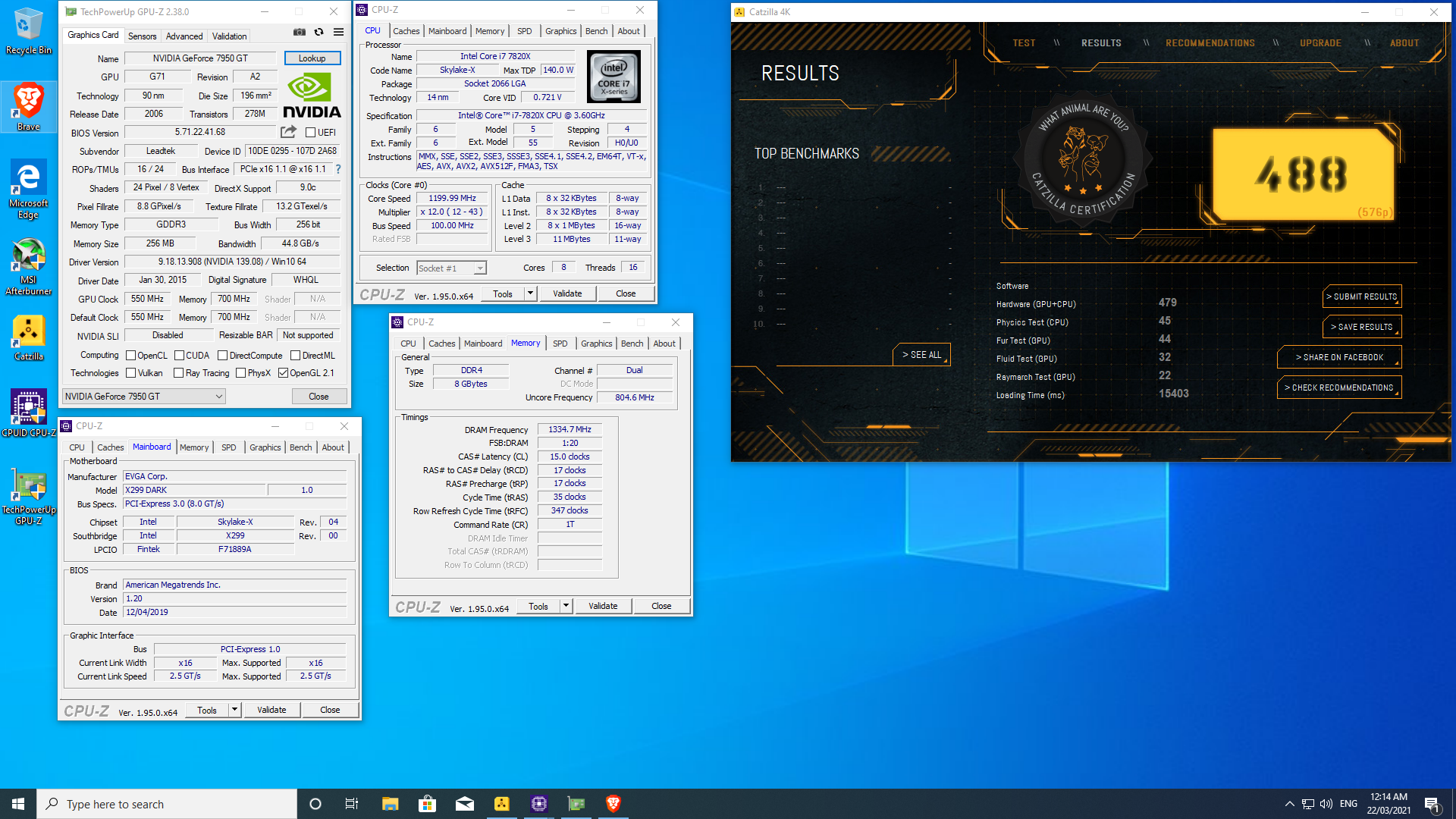Click Validate in CPU-Z Mainboard window
The image size is (1456, 819).
point(271,710)
